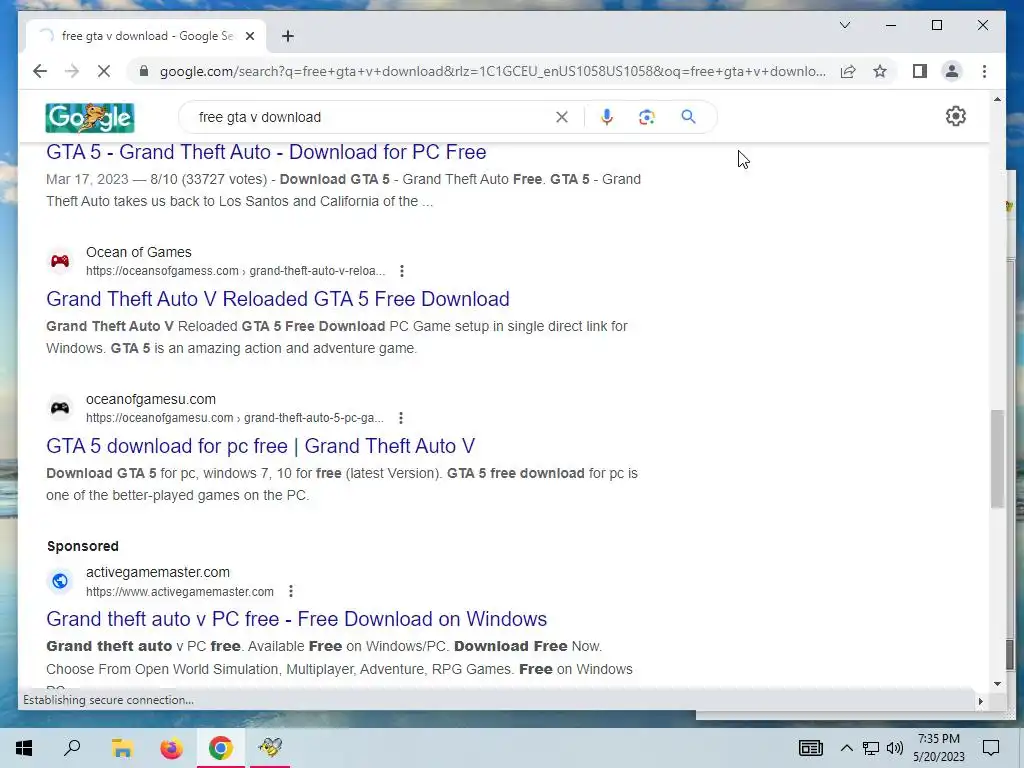Screen dimensions: 1024x768
Task: Click the address bar URL
Action: coord(492,71)
